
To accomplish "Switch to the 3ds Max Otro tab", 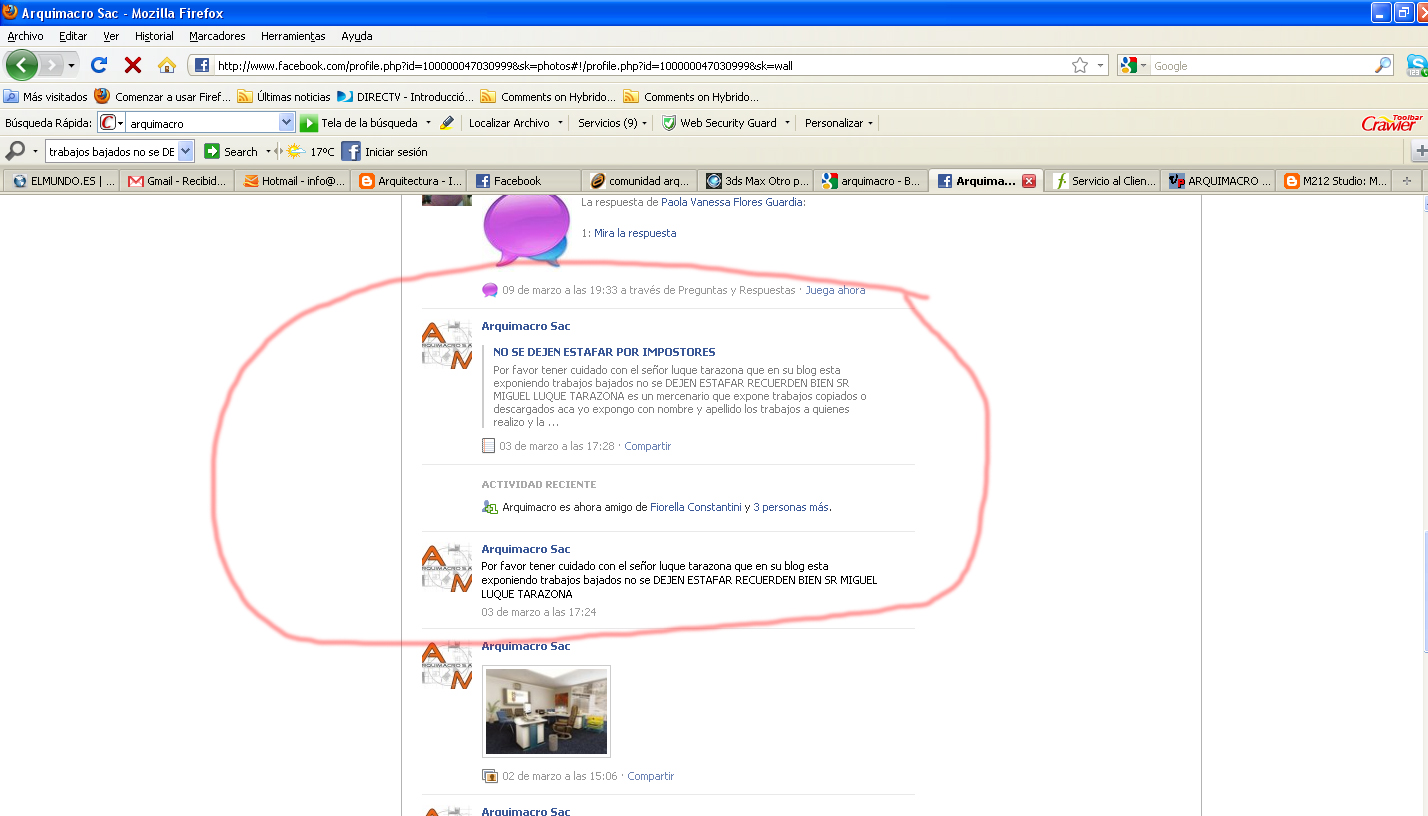I will [x=756, y=181].
